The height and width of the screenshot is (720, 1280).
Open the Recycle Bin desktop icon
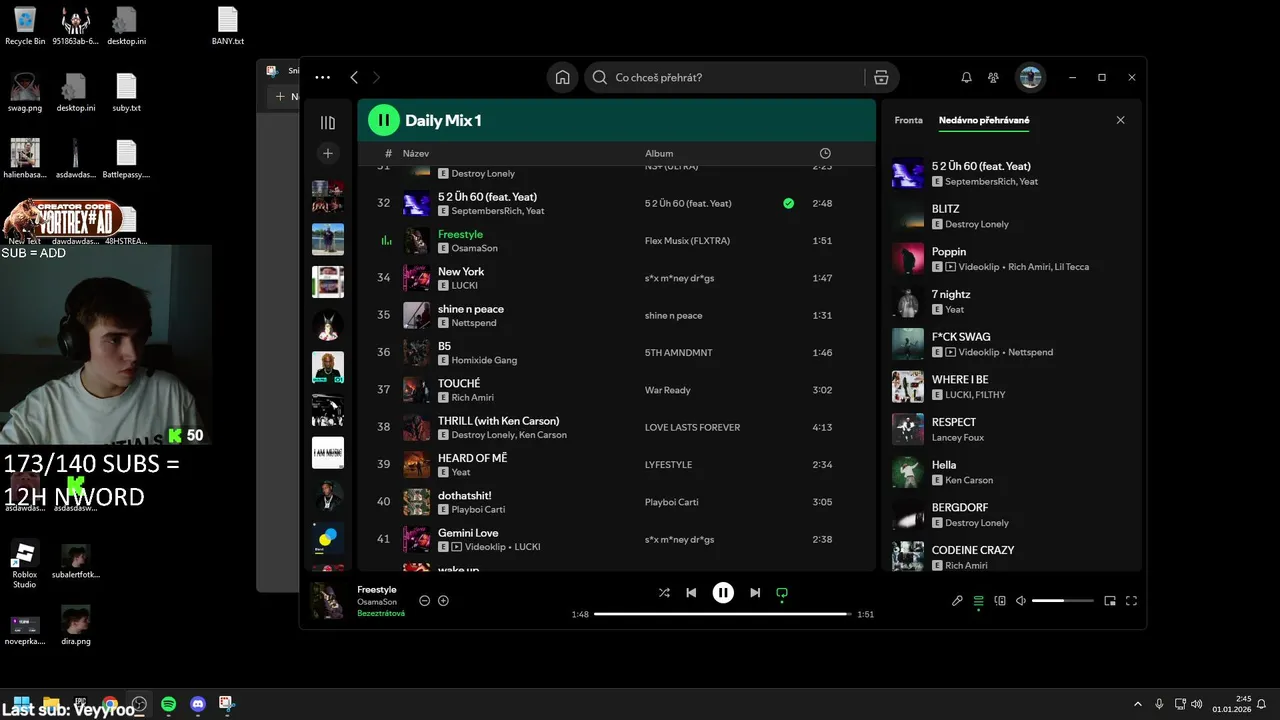click(25, 26)
